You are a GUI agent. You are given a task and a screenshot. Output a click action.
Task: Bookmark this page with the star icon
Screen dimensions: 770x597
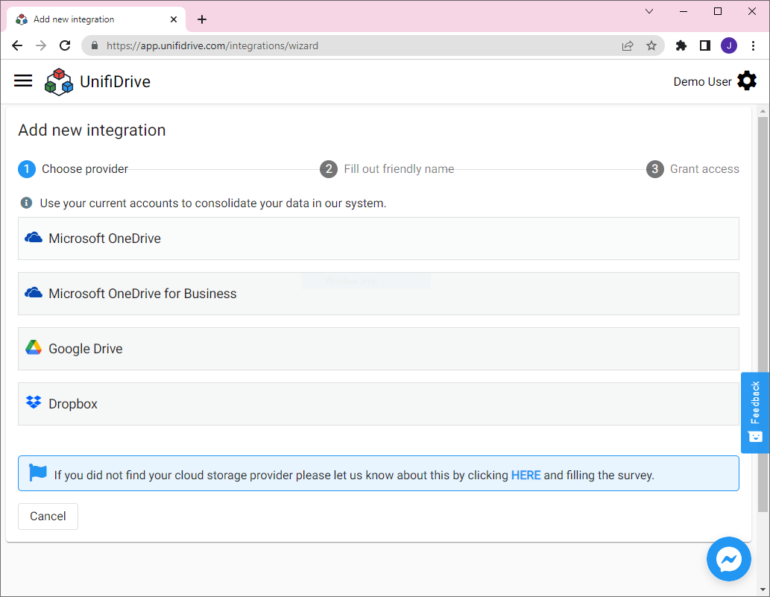651,46
